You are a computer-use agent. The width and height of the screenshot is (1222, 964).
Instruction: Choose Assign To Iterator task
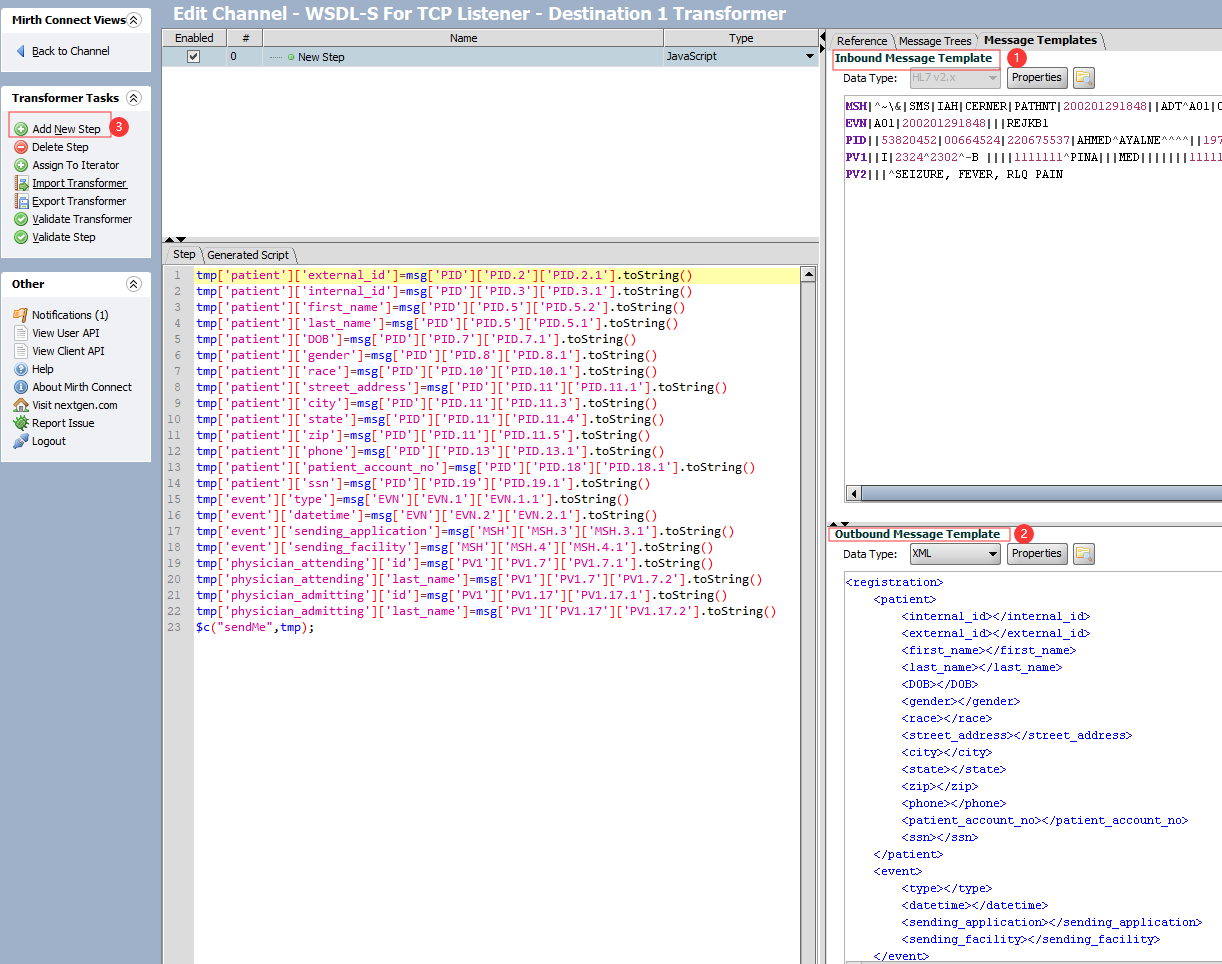coord(75,165)
